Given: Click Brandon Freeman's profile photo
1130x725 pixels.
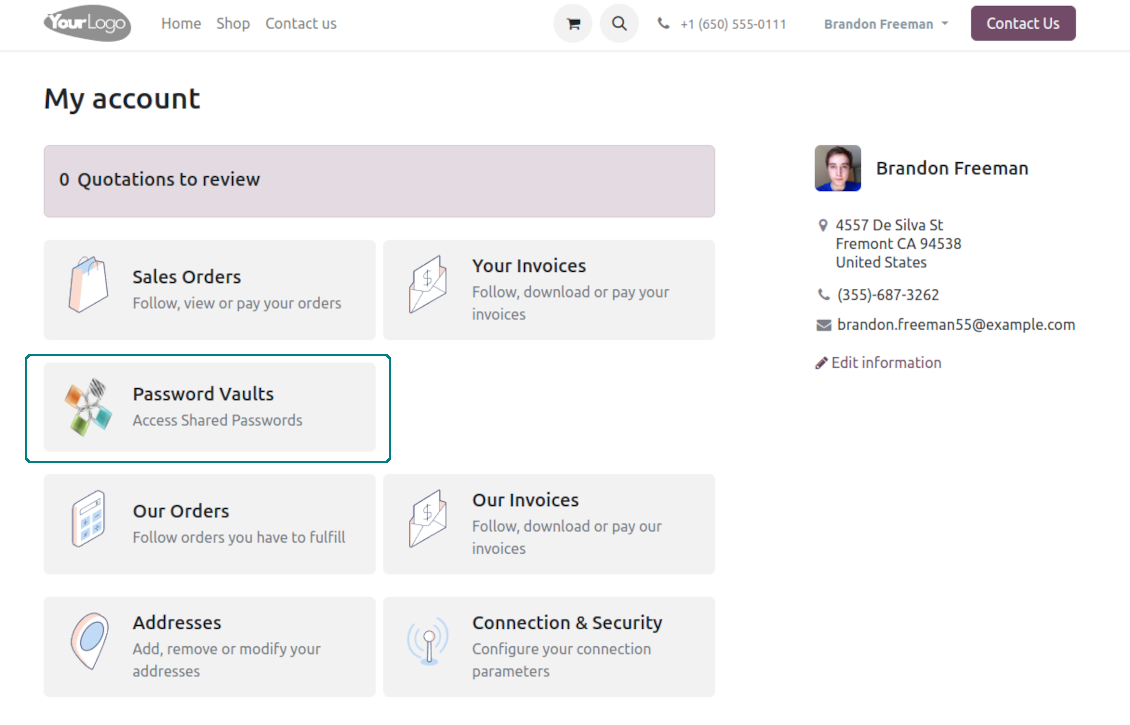Looking at the screenshot, I should tap(837, 168).
